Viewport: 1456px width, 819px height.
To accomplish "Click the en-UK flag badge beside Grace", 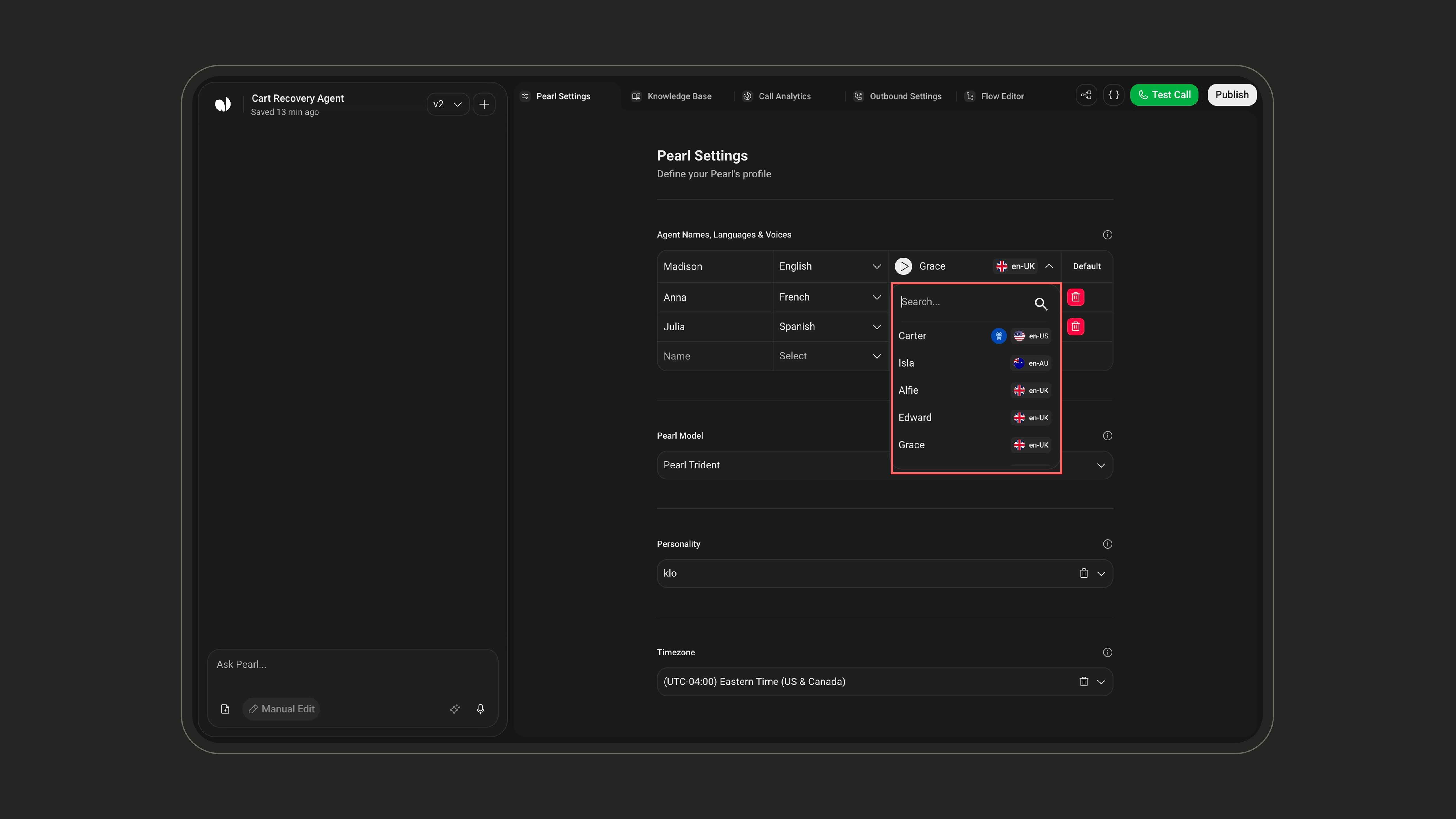I will point(1015,266).
